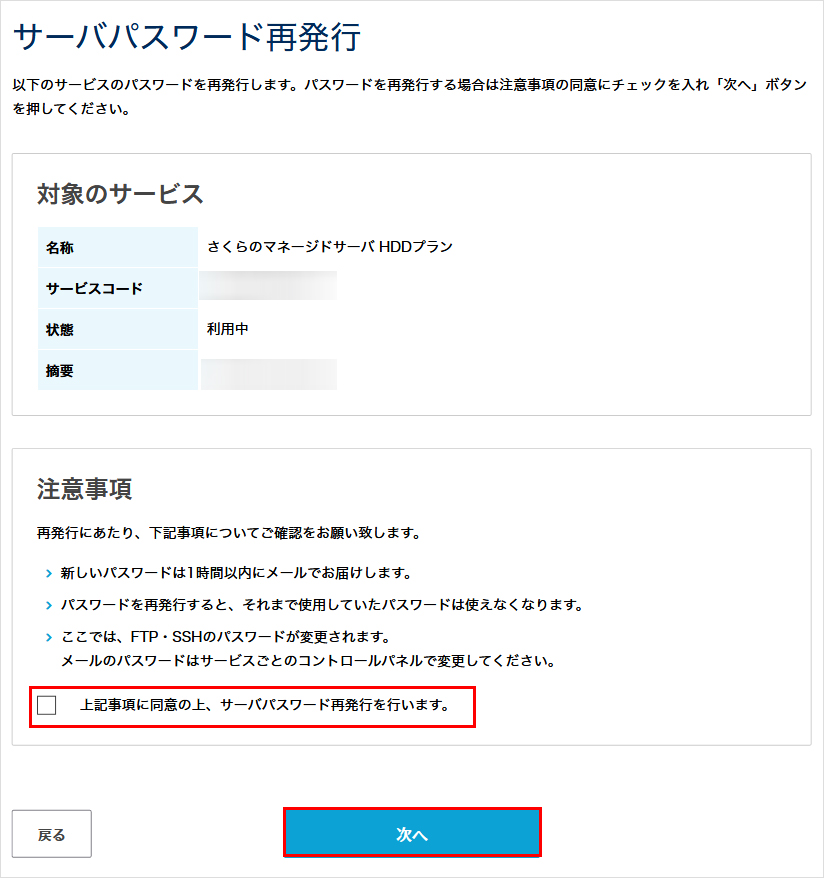Image resolution: width=824 pixels, height=878 pixels.
Task: Select the 名称 row label
Action: [60, 247]
